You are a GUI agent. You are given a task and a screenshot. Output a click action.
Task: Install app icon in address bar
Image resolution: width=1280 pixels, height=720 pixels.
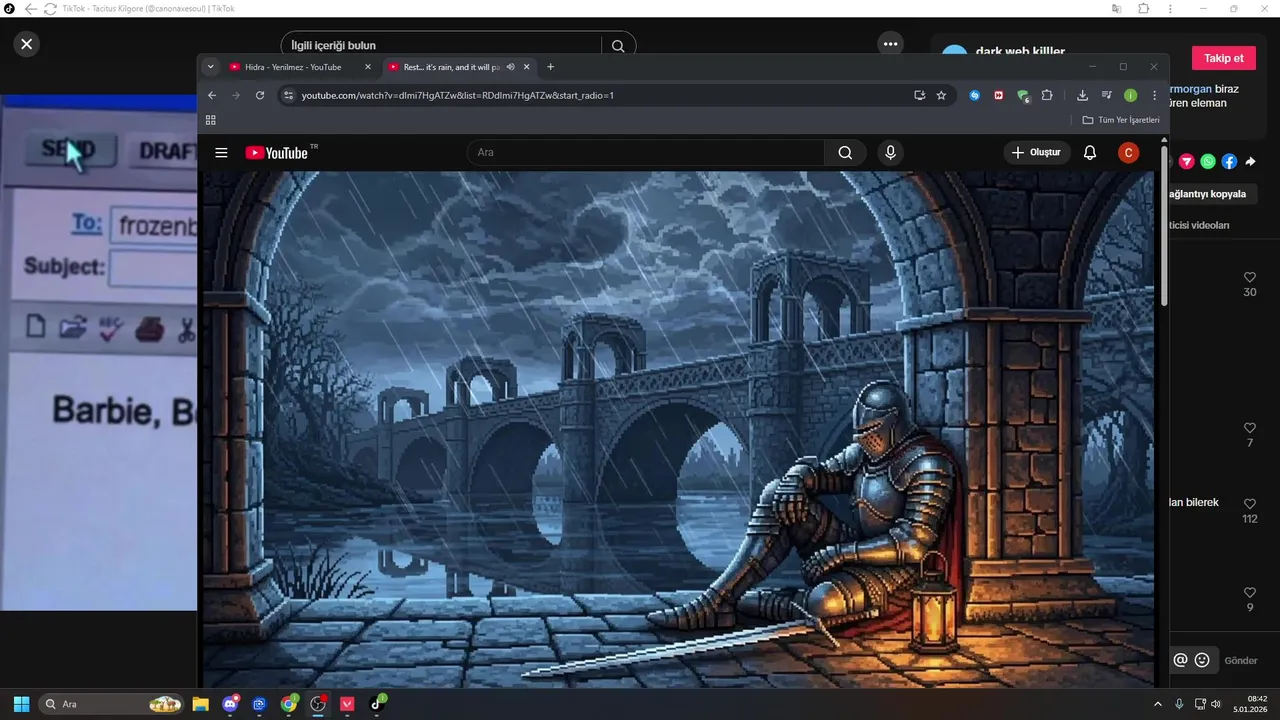point(919,95)
